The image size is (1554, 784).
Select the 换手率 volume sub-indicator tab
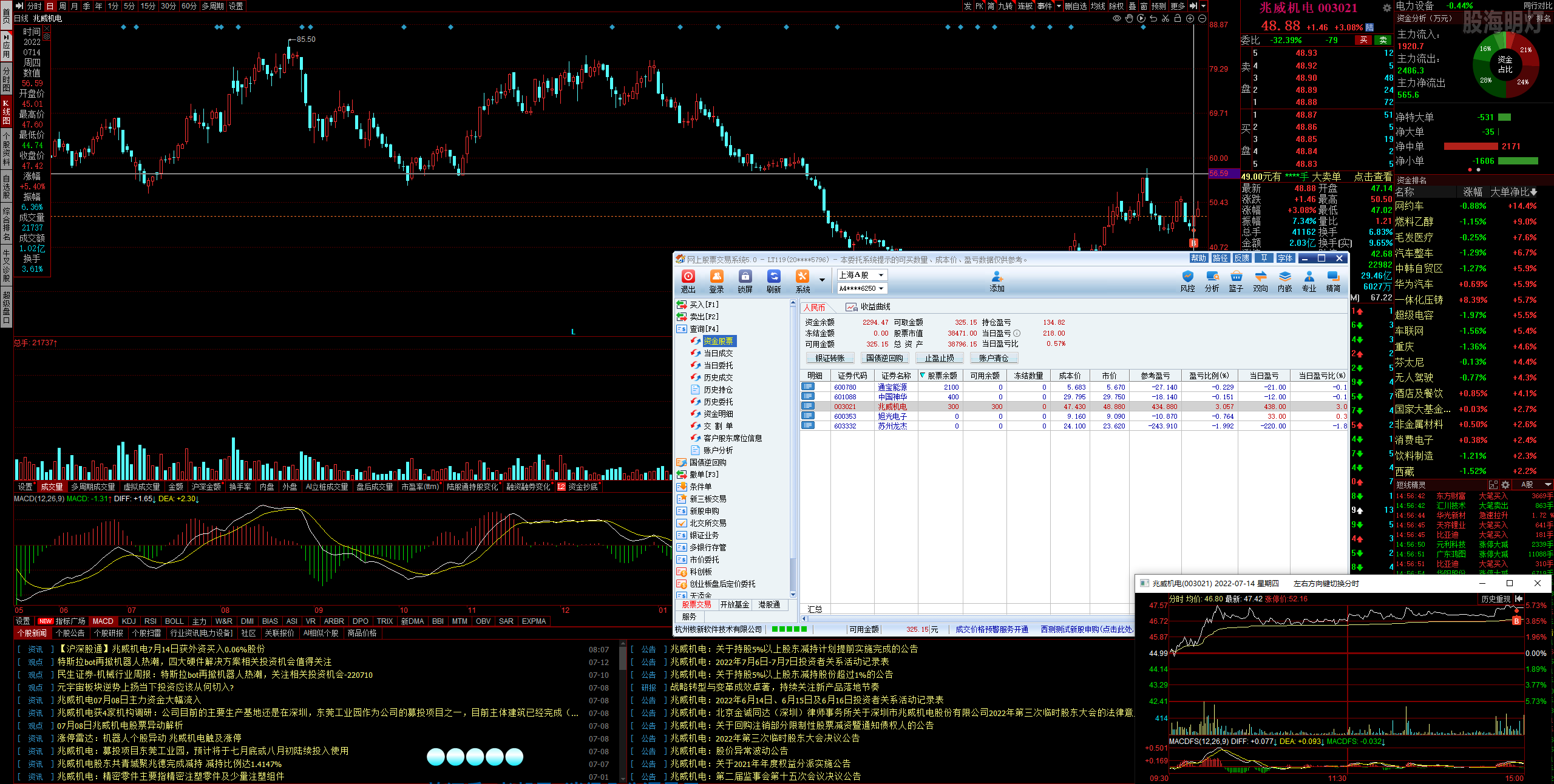click(240, 487)
